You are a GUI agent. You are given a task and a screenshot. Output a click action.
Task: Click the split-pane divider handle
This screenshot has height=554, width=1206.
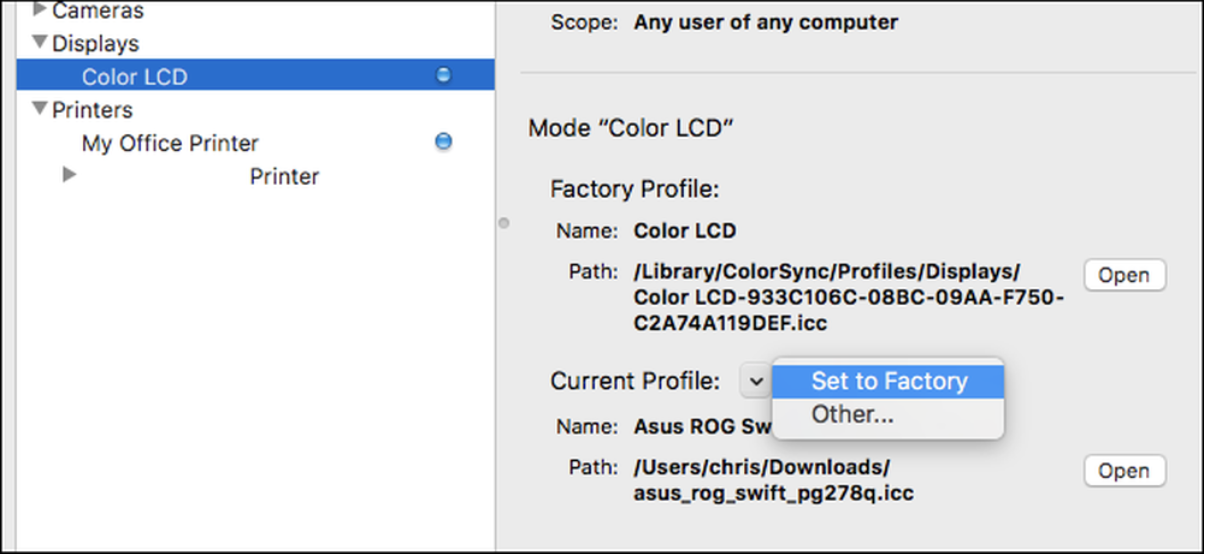(504, 223)
